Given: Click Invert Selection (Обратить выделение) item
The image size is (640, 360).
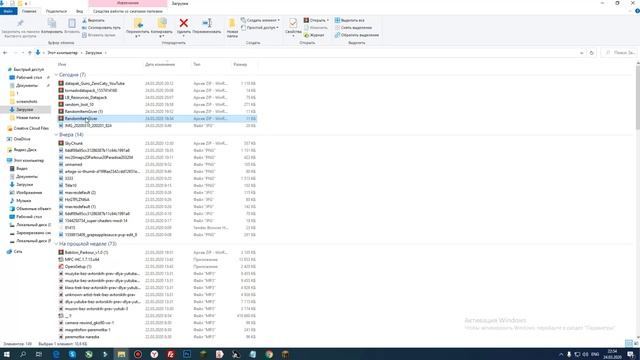Looking at the screenshot, I should tap(357, 35).
